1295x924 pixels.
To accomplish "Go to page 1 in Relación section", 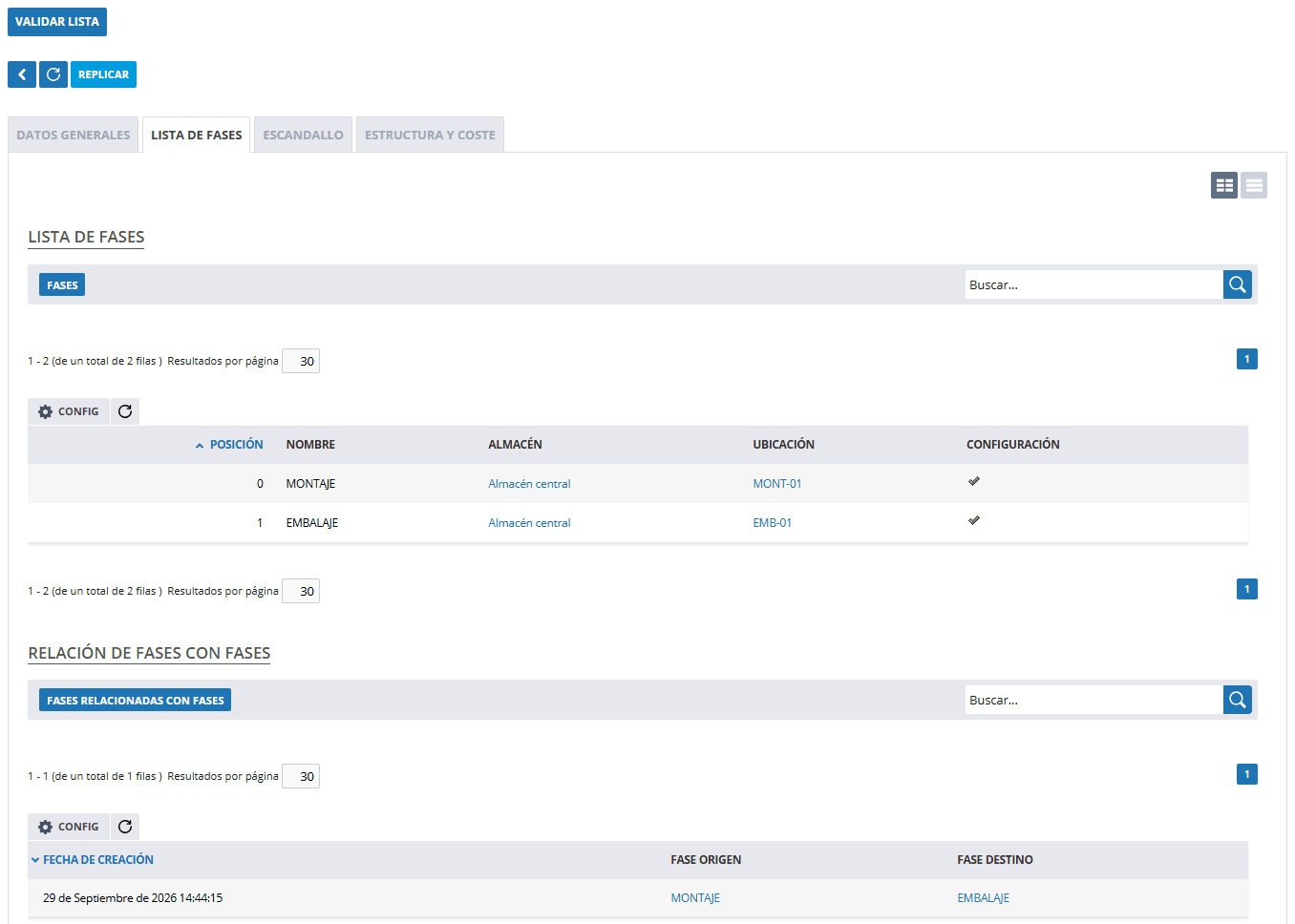I will coord(1247,774).
